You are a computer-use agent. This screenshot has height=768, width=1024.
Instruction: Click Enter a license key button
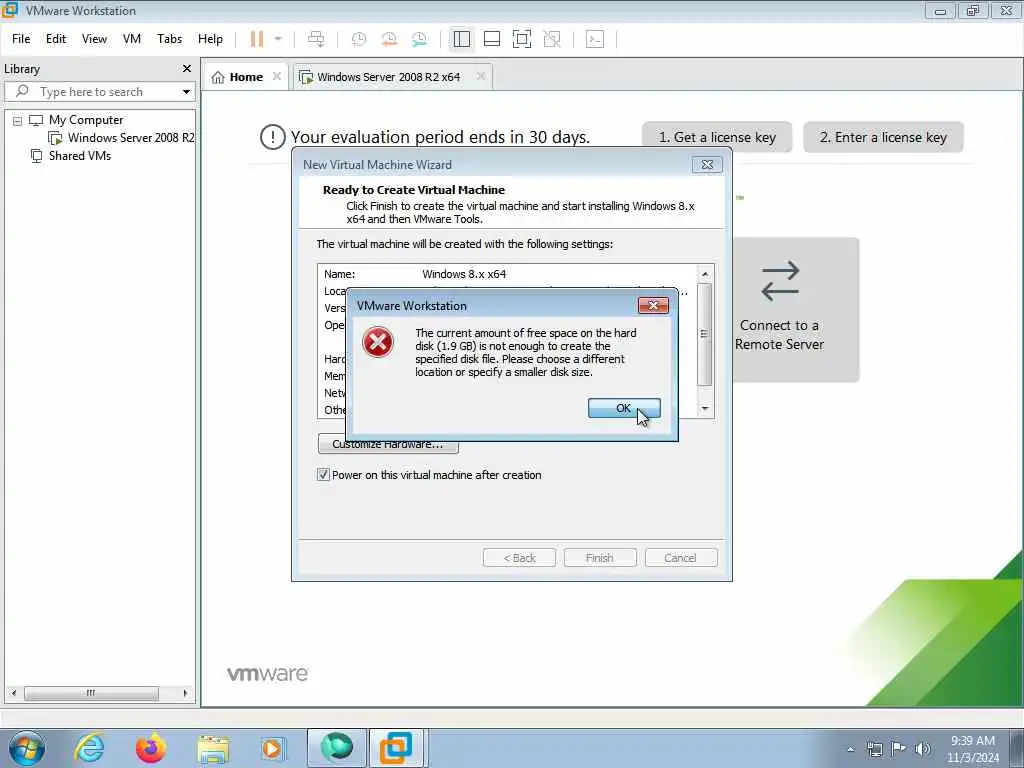click(883, 137)
